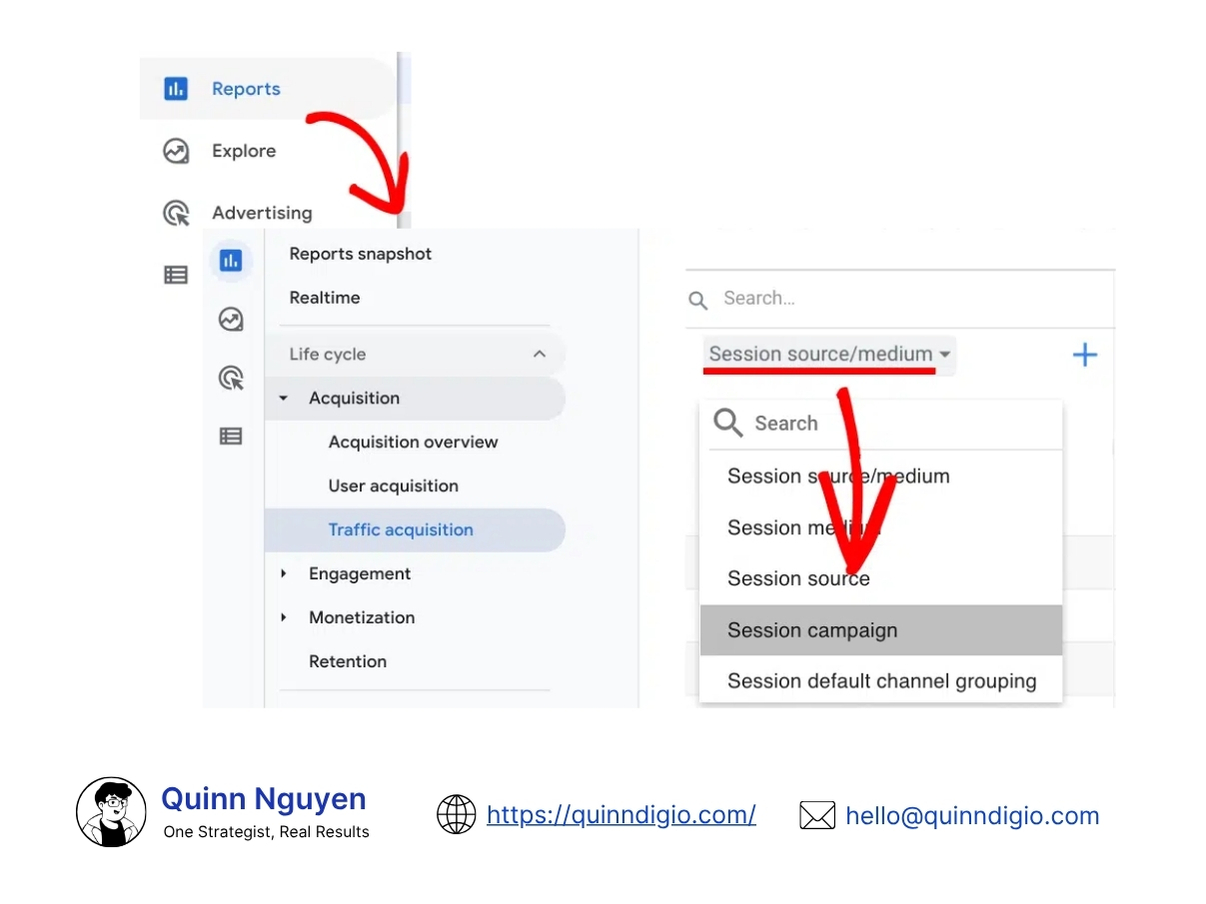Image resolution: width=1206 pixels, height=904 pixels.
Task: Click the envelope icon beside email address
Action: click(x=817, y=816)
